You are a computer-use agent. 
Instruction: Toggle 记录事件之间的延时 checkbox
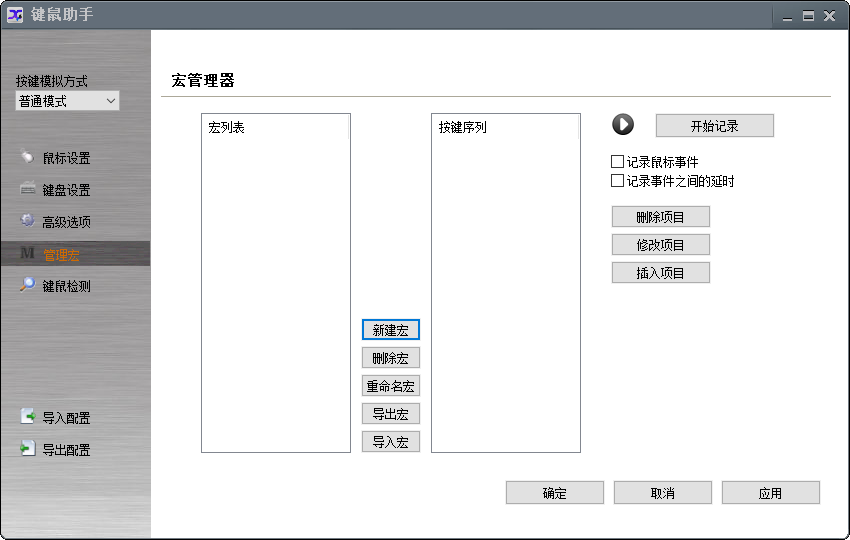617,181
